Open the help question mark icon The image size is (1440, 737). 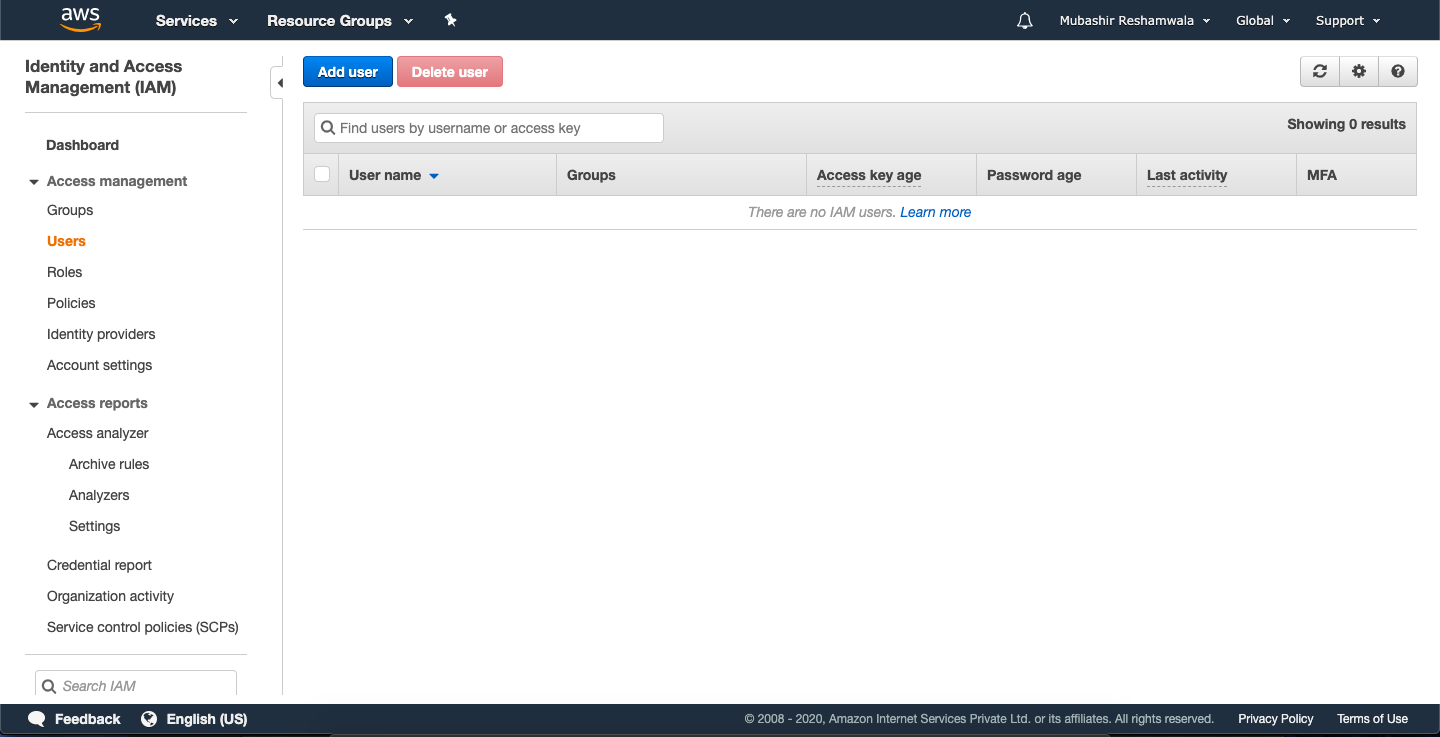pyautogui.click(x=1398, y=71)
